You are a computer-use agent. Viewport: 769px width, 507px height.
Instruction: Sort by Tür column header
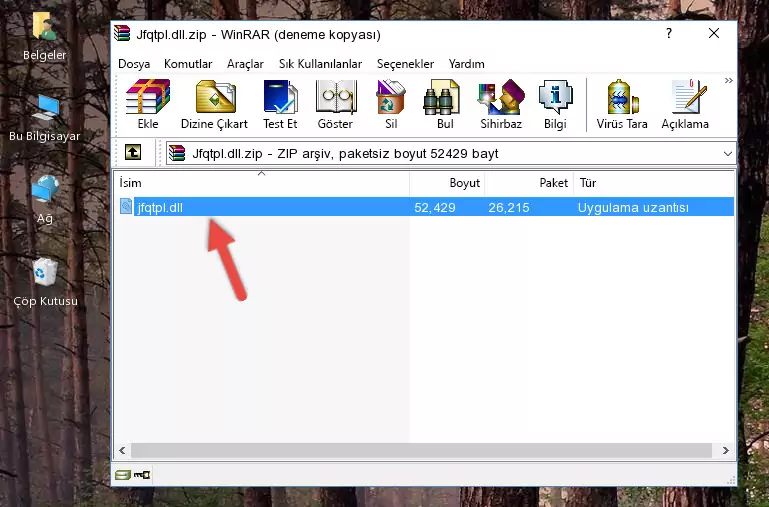(654, 182)
